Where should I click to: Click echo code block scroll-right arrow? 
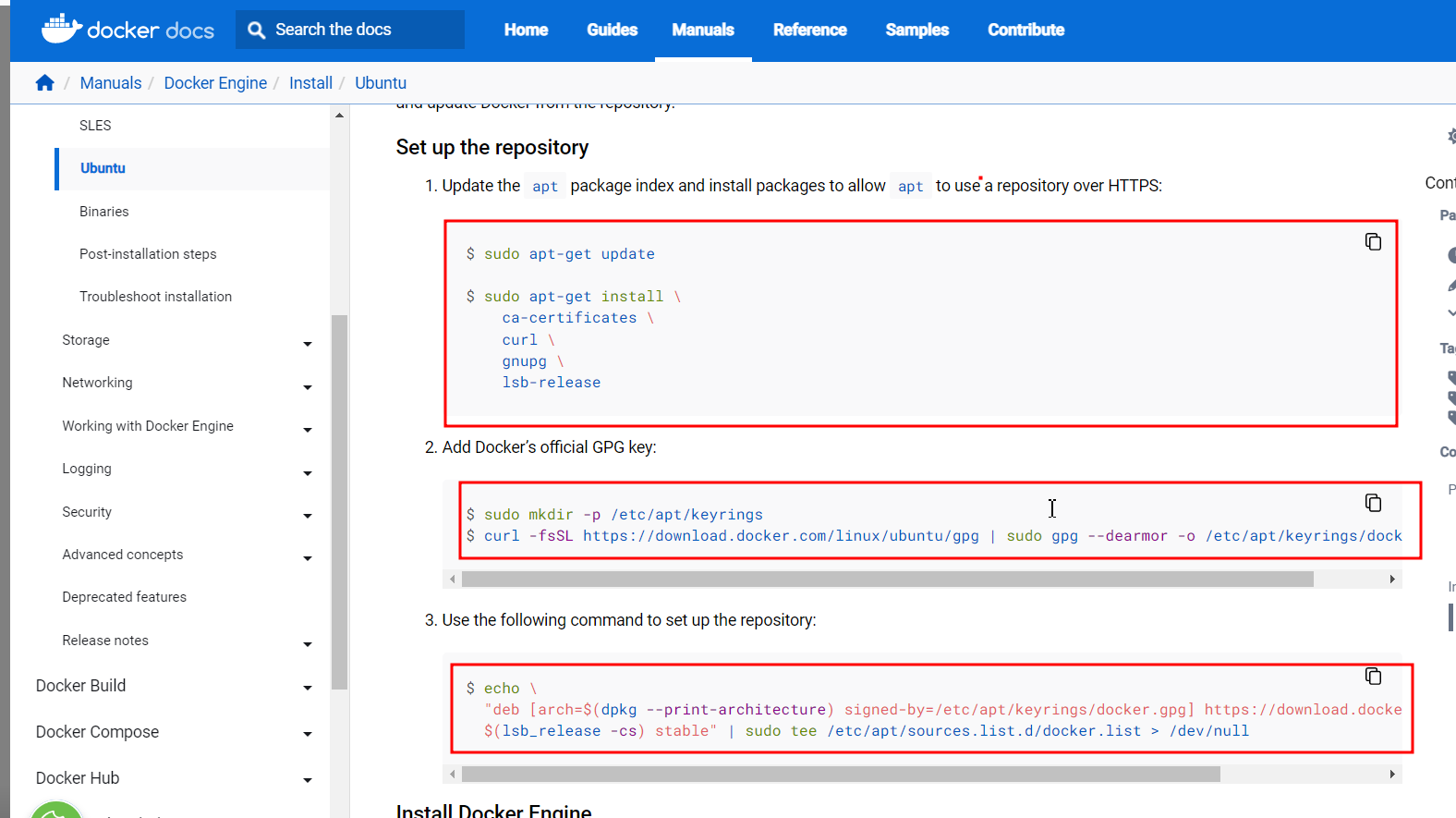pos(1392,775)
